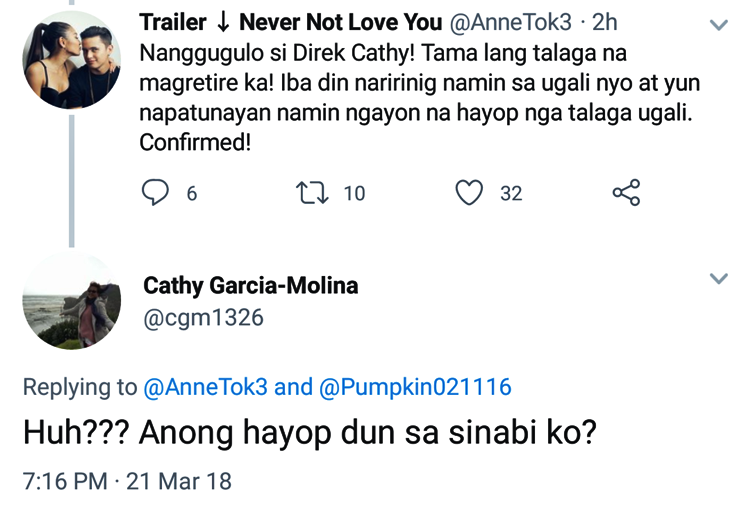
Task: View the 6 replies count
Action: point(191,193)
